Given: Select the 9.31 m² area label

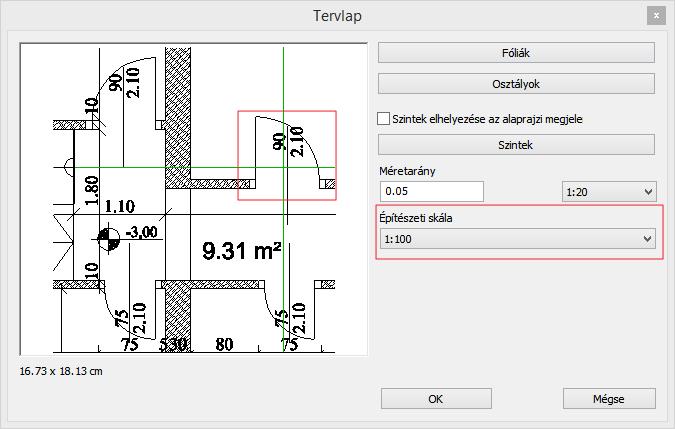Looking at the screenshot, I should pos(242,250).
